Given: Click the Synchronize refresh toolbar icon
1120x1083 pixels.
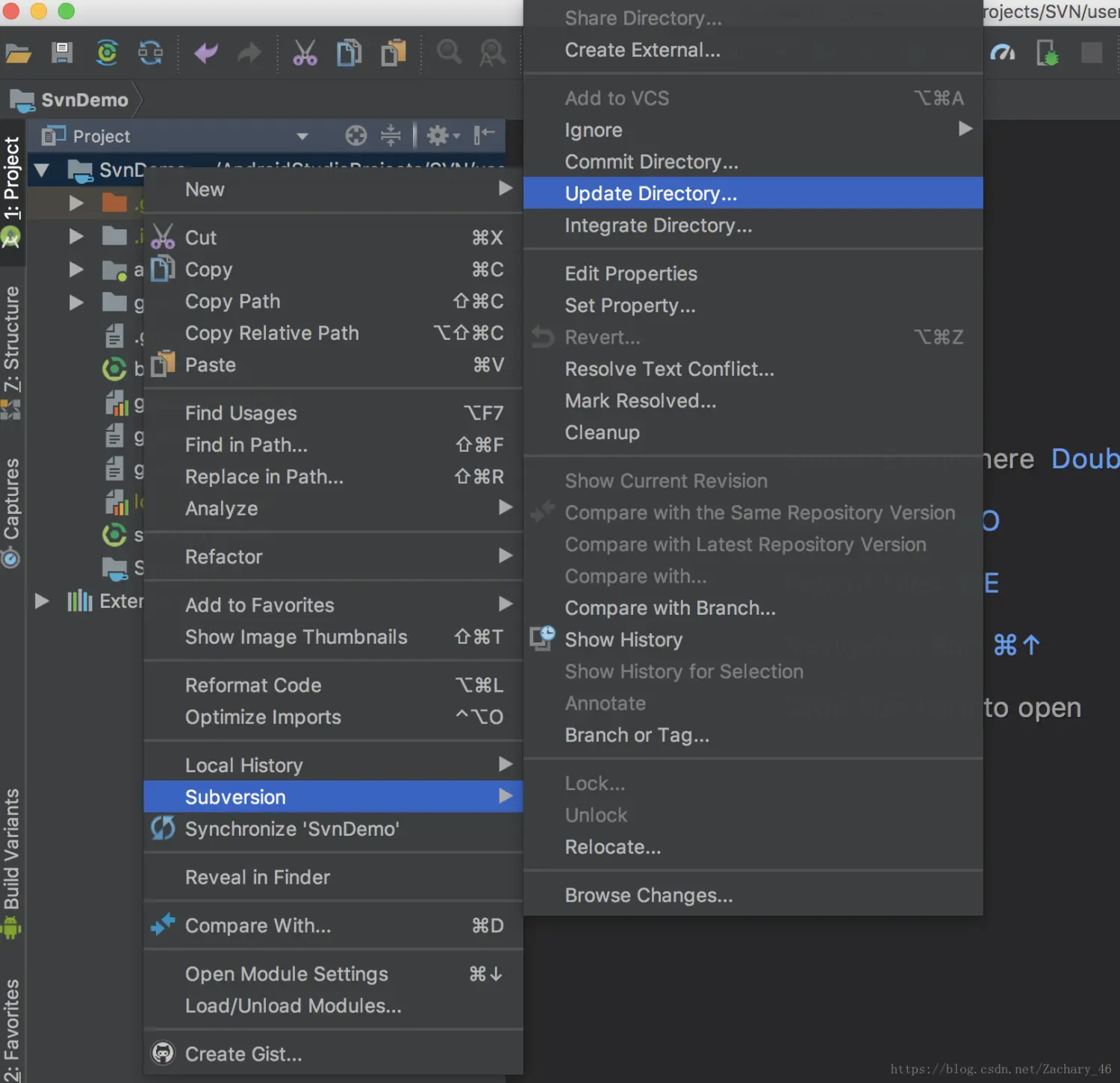Looking at the screenshot, I should click(151, 53).
